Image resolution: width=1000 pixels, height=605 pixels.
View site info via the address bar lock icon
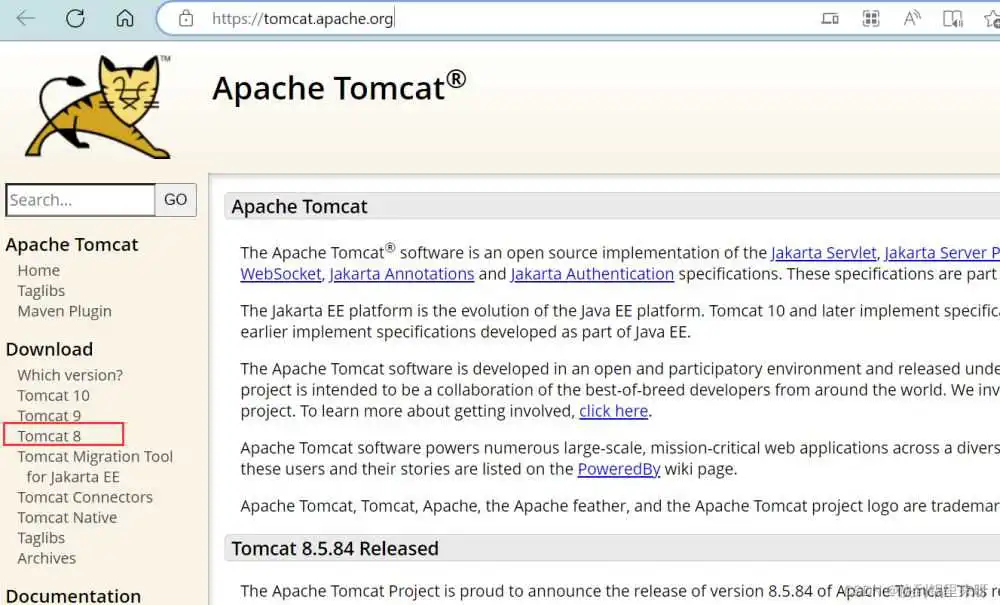click(186, 18)
